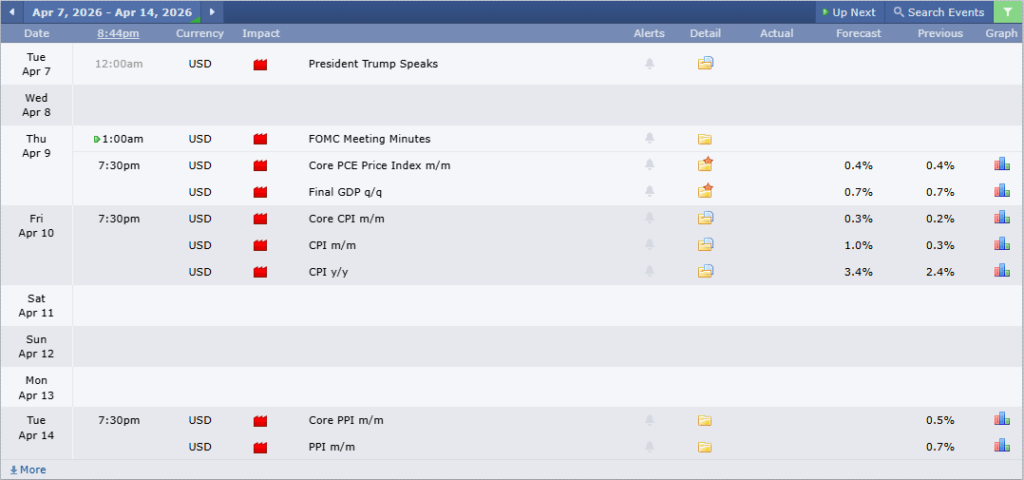View graph icon for CPI y/y
This screenshot has height=480, width=1024.
[x=1001, y=271]
